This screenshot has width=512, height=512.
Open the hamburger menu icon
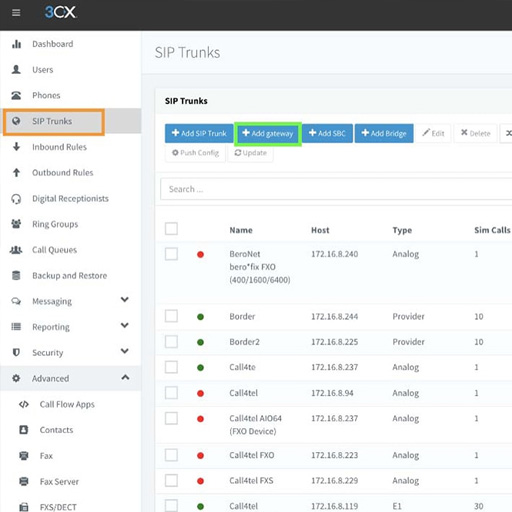click(16, 13)
